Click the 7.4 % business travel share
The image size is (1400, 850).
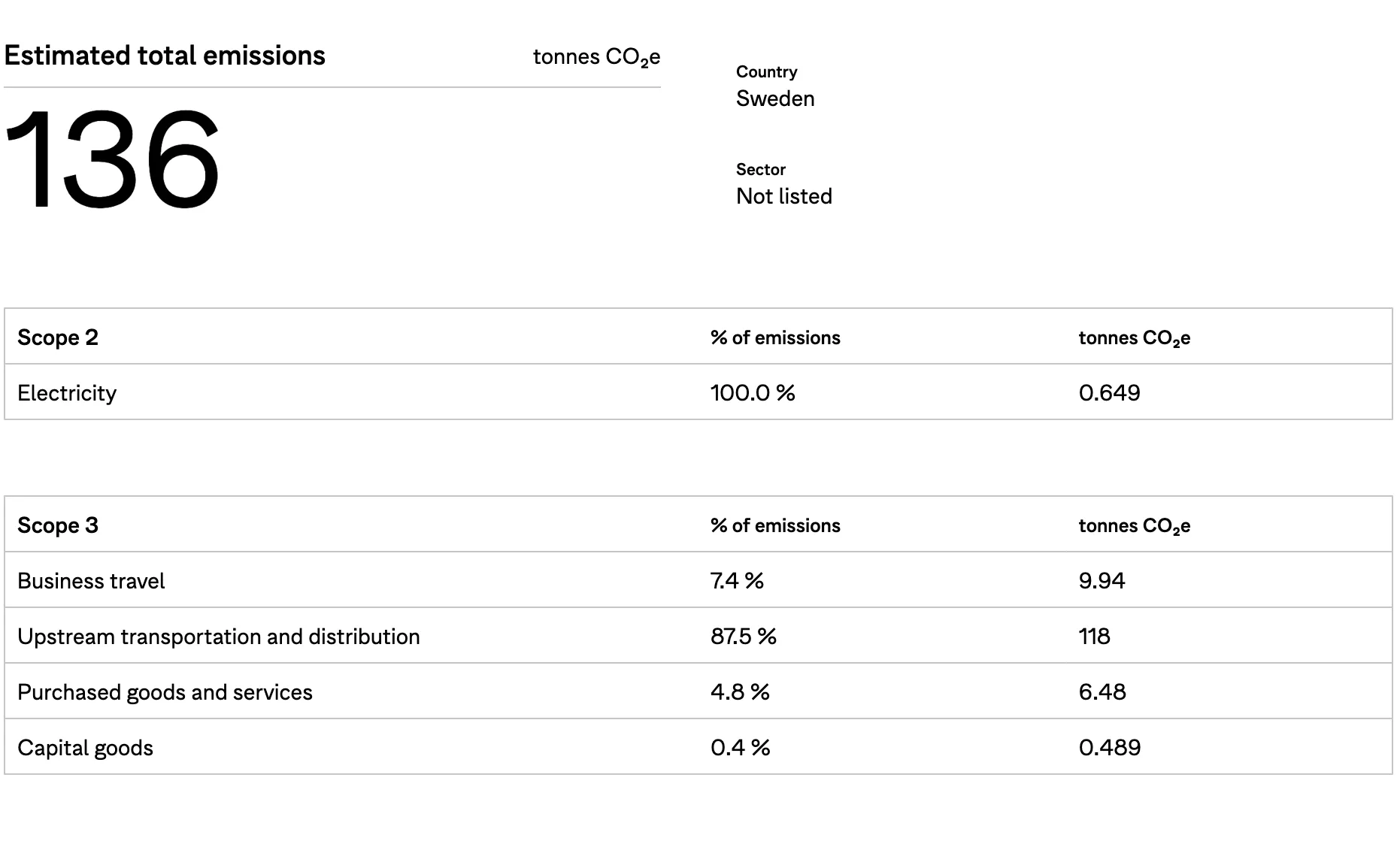[737, 581]
